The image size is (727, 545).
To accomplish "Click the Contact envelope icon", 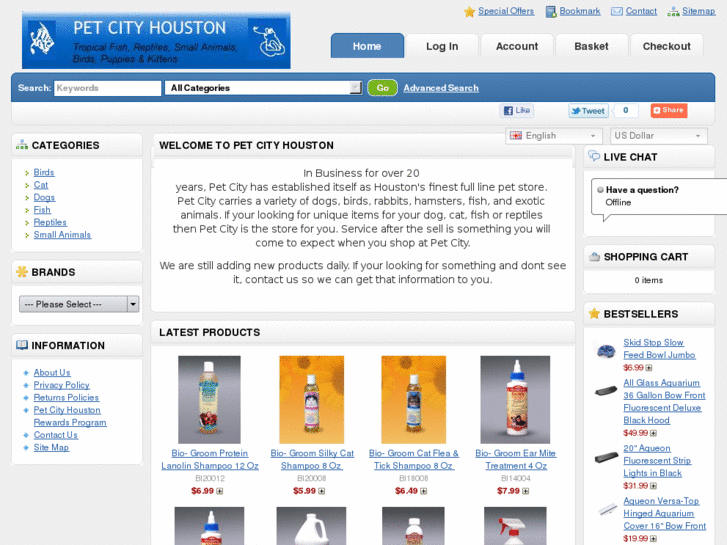I will (617, 11).
